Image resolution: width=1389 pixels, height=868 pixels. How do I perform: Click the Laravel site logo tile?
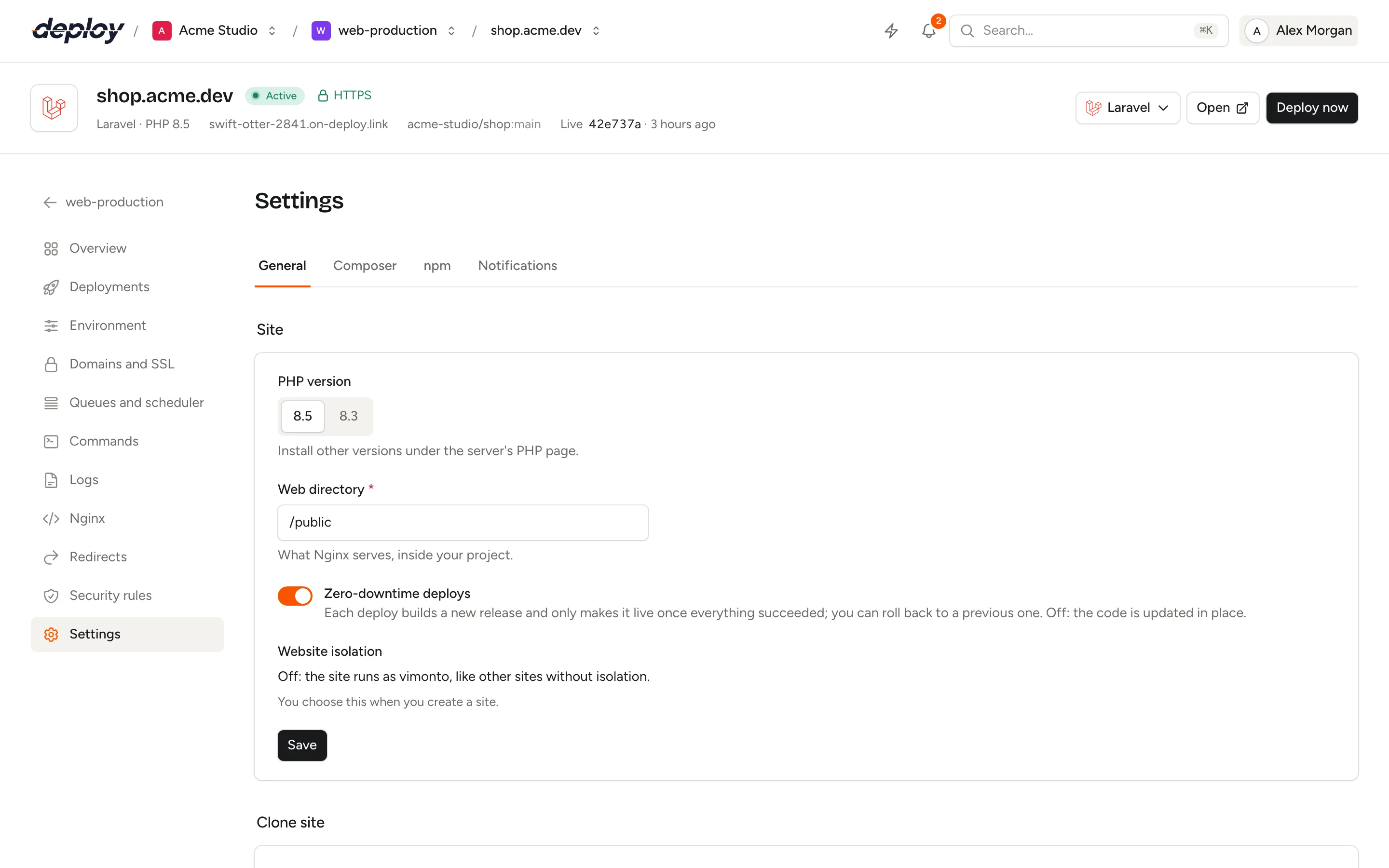point(54,108)
